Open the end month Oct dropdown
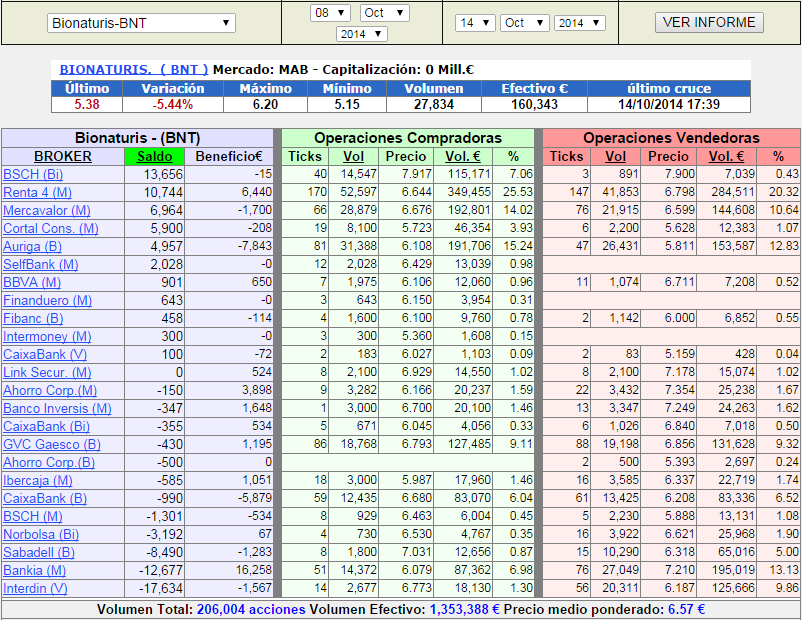 click(524, 23)
